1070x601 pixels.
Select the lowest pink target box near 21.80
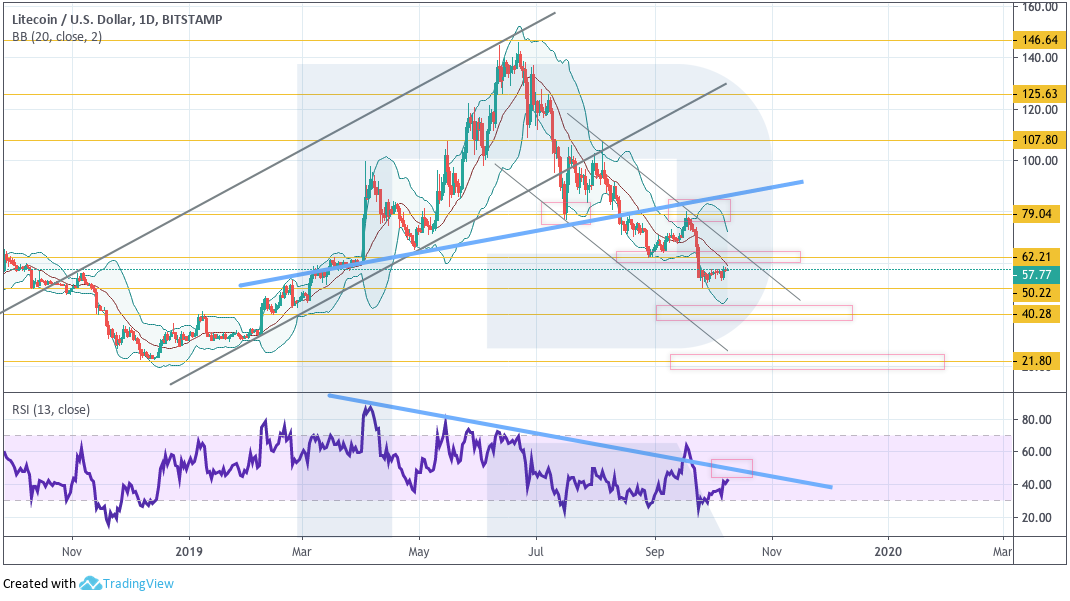[x=806, y=362]
